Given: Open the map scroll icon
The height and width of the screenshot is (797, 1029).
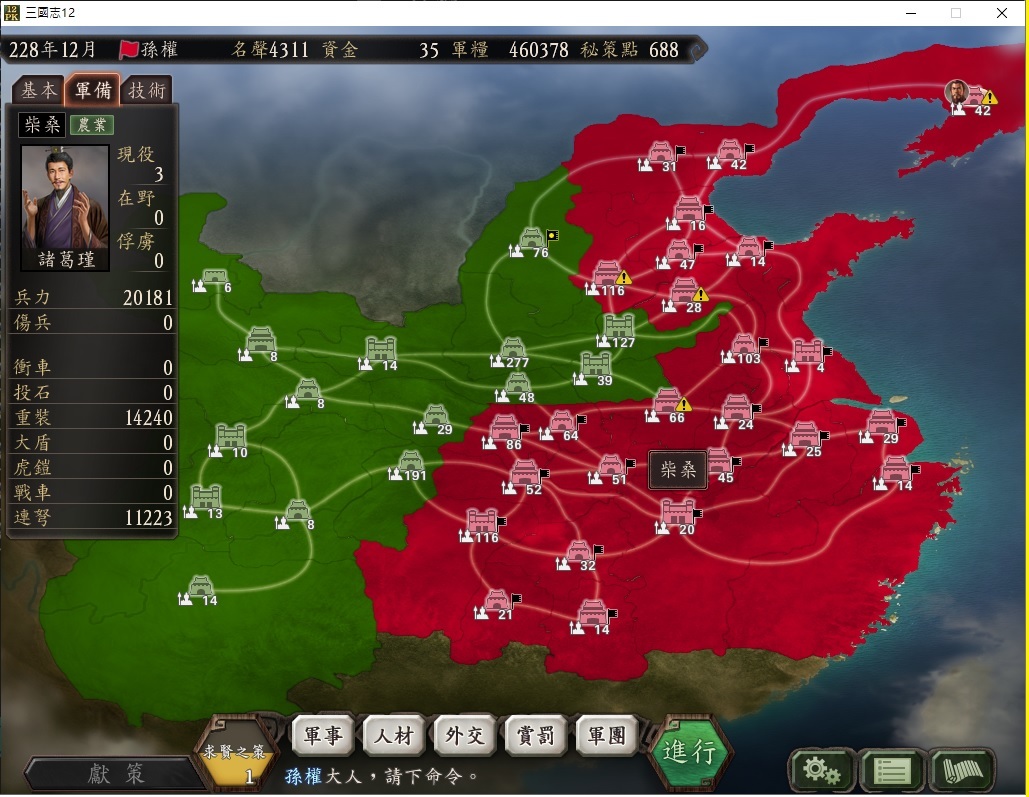Looking at the screenshot, I should click(961, 770).
